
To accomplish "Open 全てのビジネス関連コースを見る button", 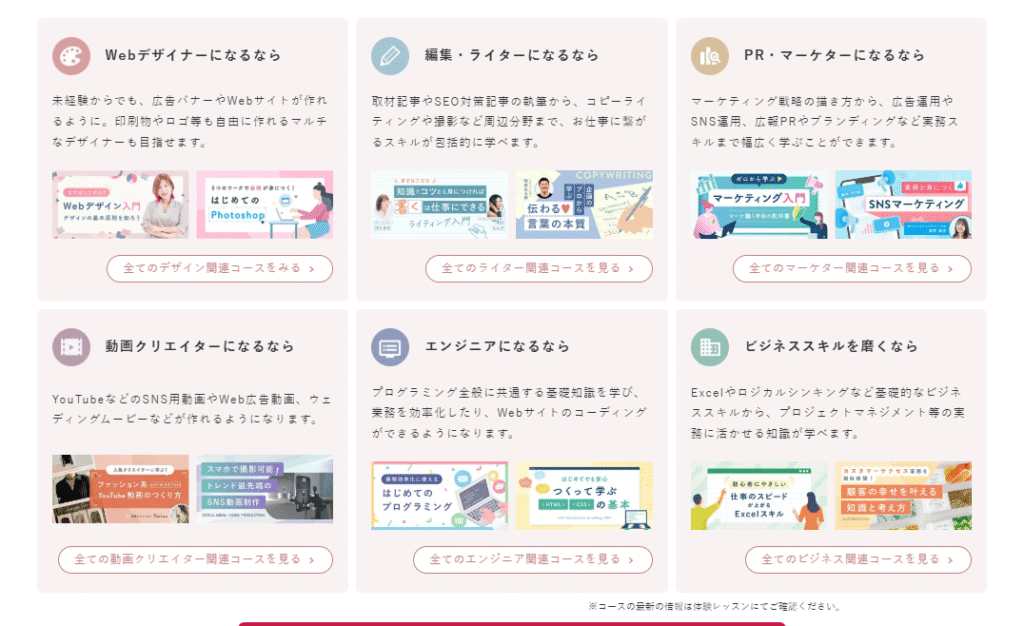I will (x=858, y=559).
